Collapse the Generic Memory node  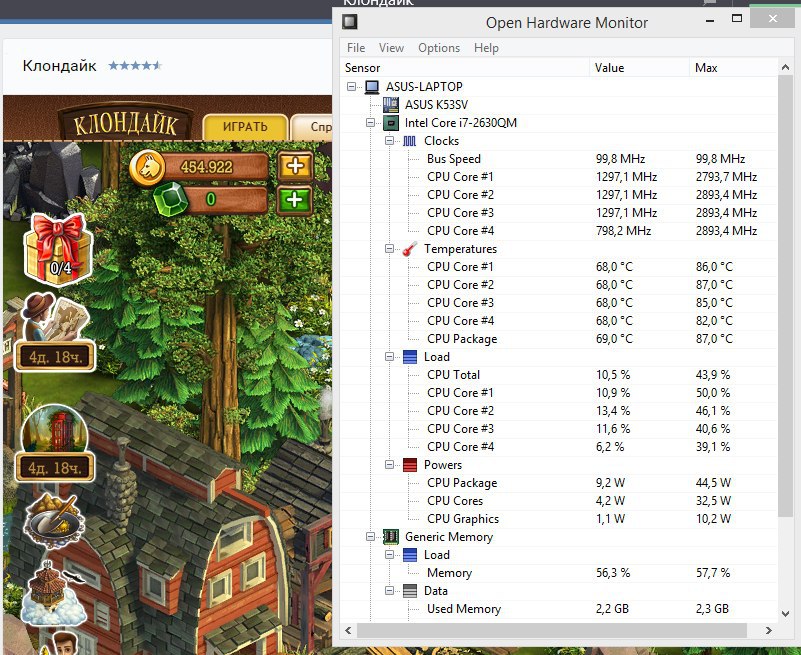[x=370, y=536]
